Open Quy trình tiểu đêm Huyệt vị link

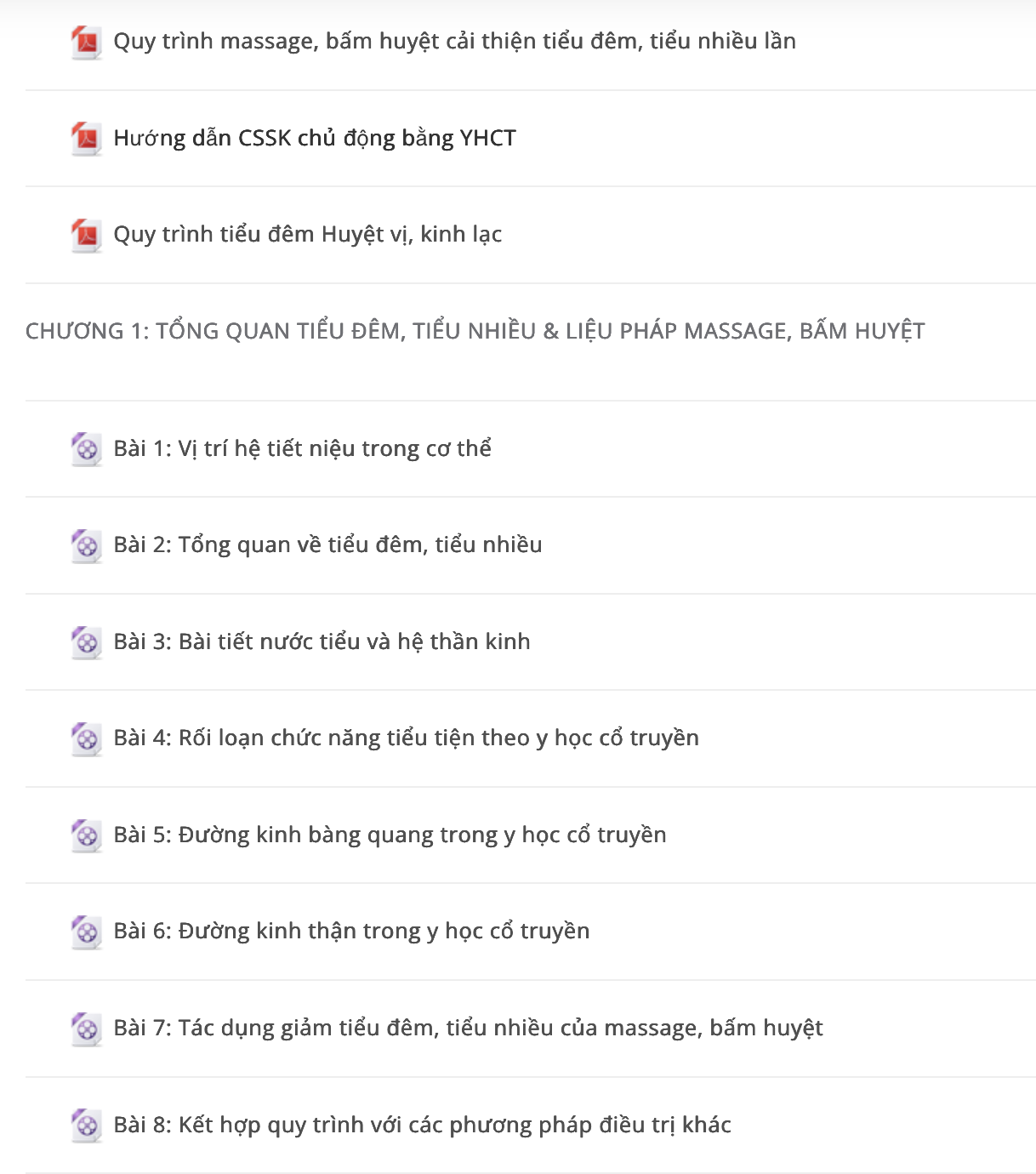308,234
